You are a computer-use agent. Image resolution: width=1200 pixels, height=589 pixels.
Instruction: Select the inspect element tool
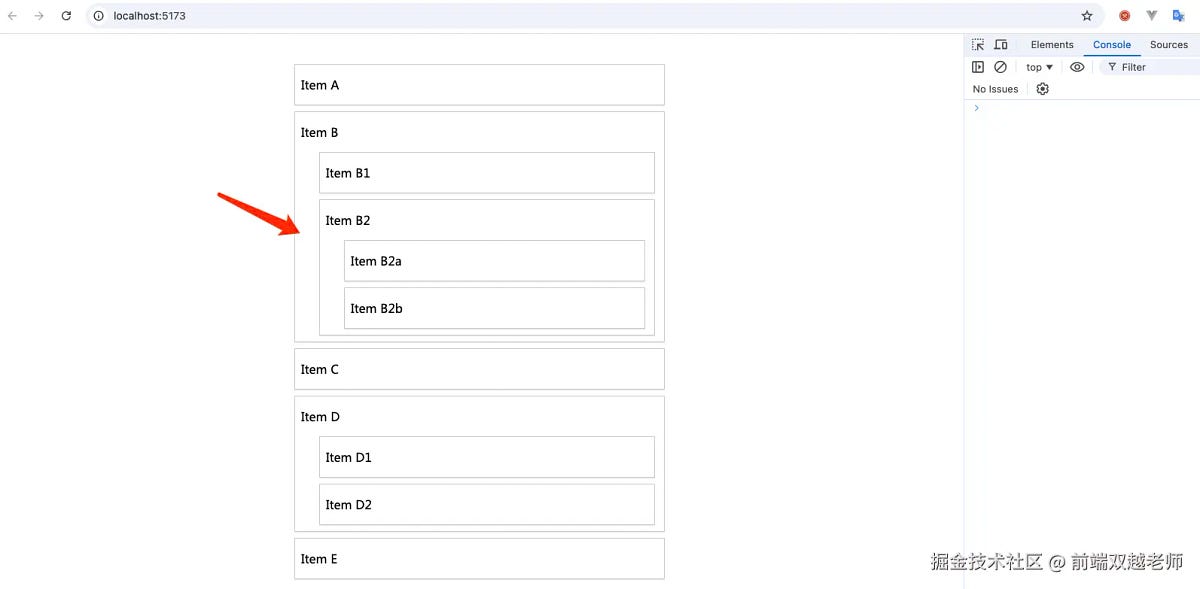pyautogui.click(x=977, y=44)
